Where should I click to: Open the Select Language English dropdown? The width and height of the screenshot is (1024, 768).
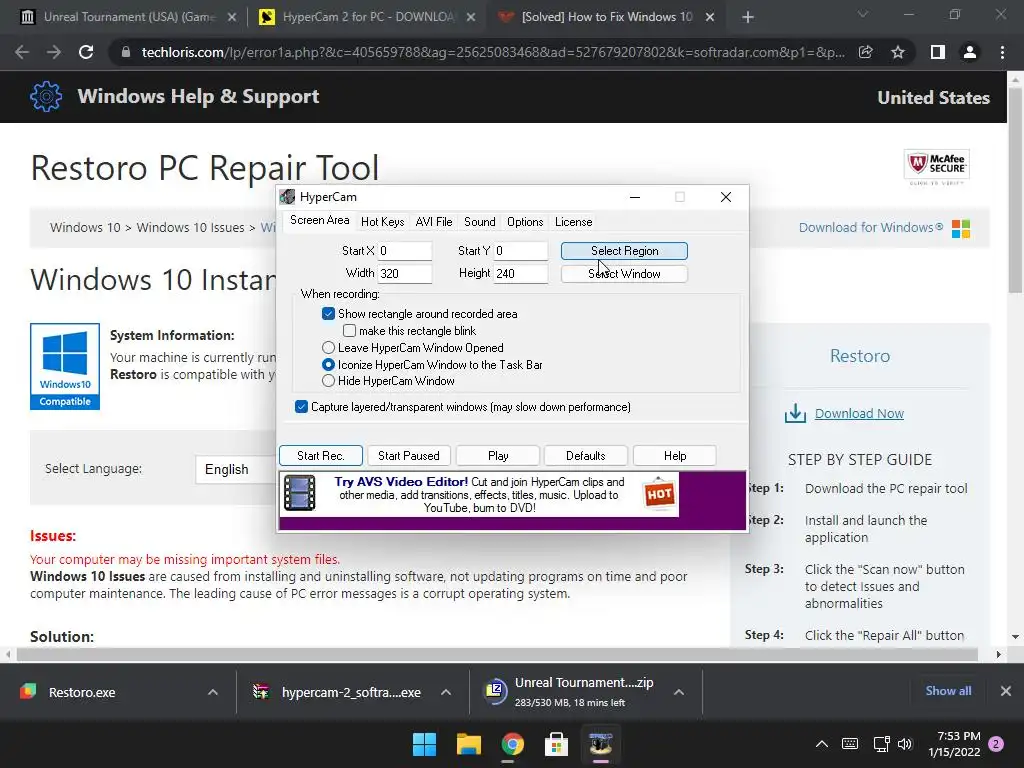click(x=235, y=470)
